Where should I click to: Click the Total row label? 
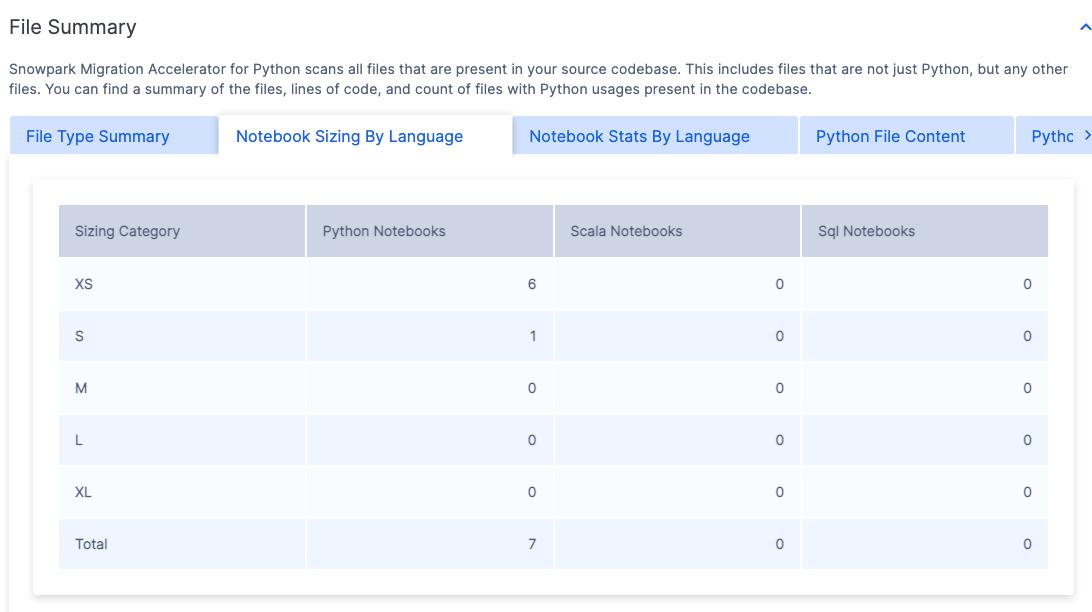click(x=89, y=544)
